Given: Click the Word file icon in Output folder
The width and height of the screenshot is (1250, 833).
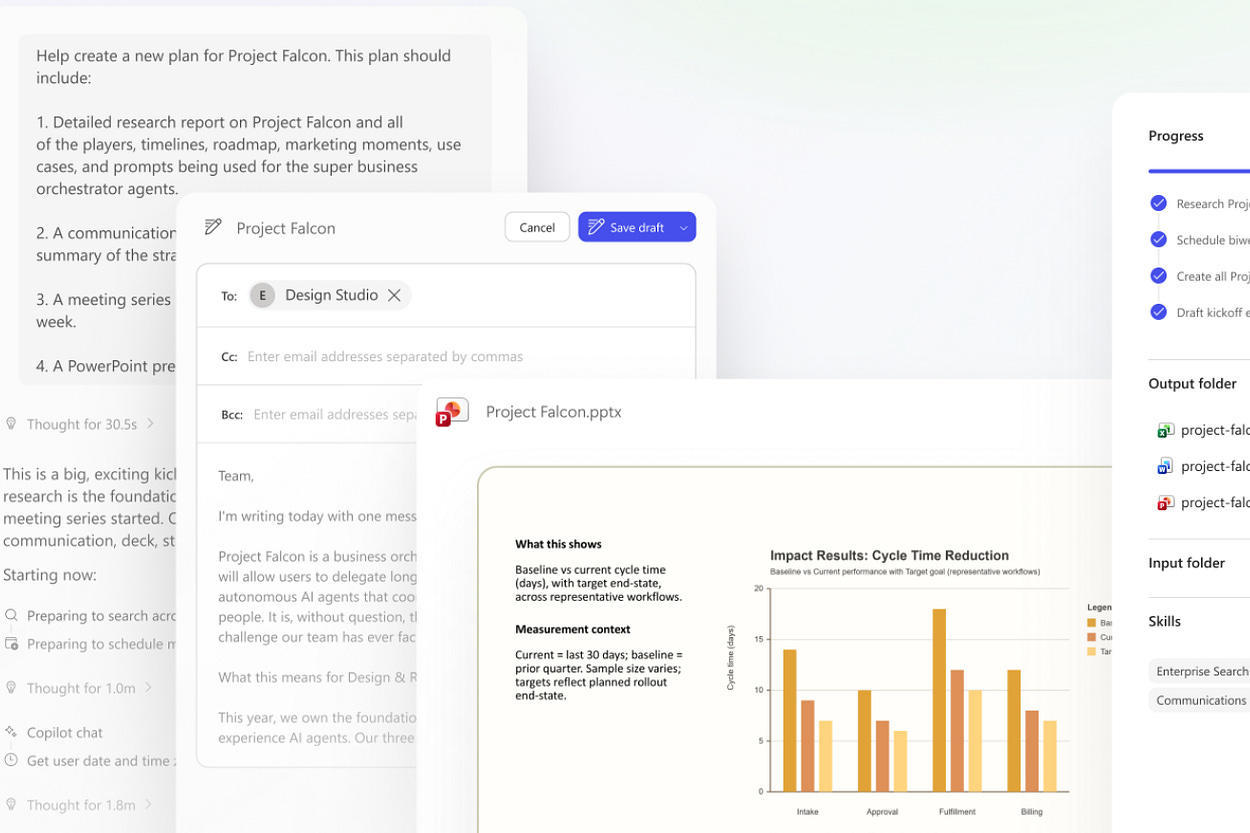Looking at the screenshot, I should (1165, 466).
